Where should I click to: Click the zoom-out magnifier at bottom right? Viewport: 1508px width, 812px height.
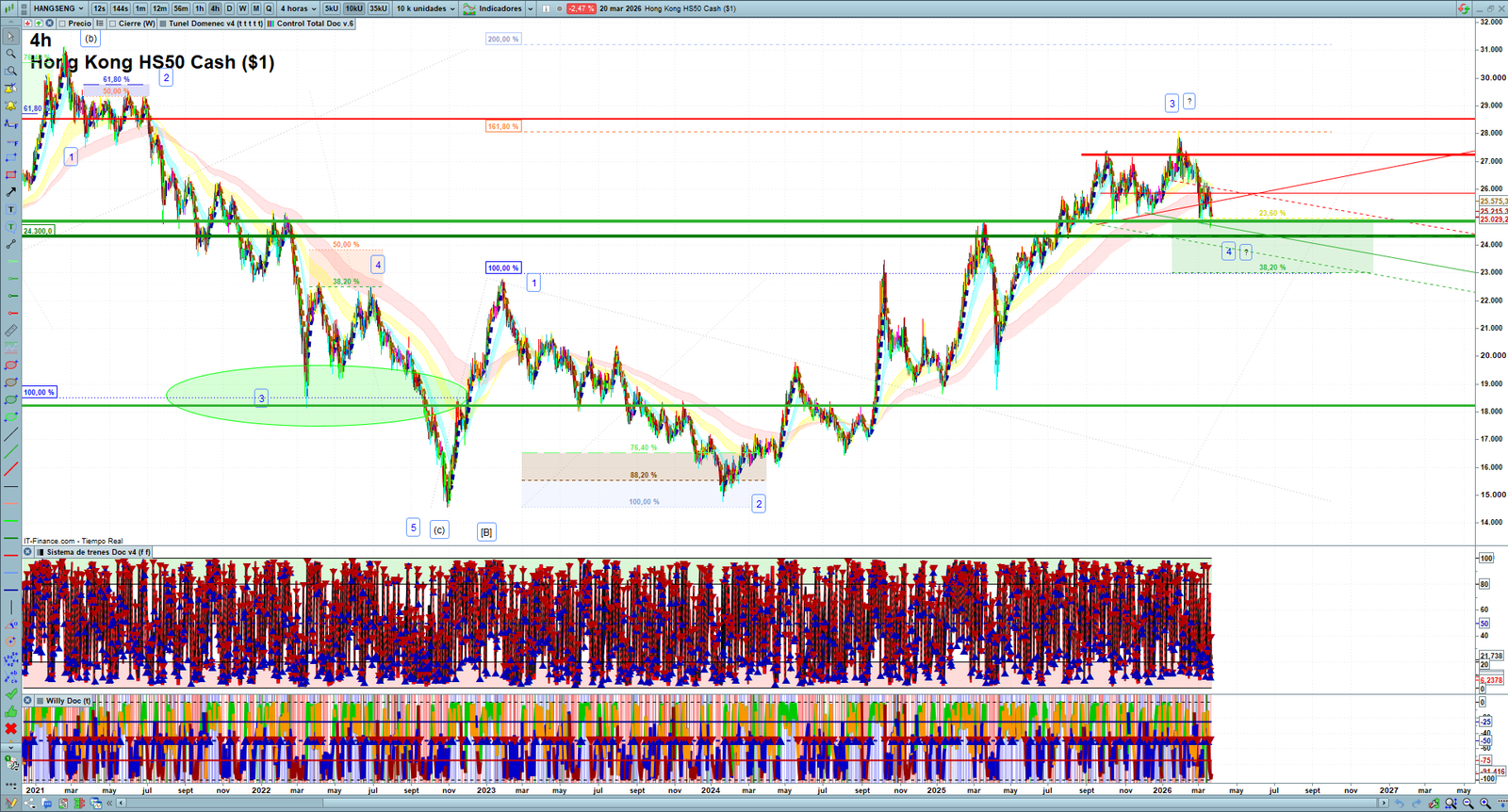click(x=1468, y=804)
